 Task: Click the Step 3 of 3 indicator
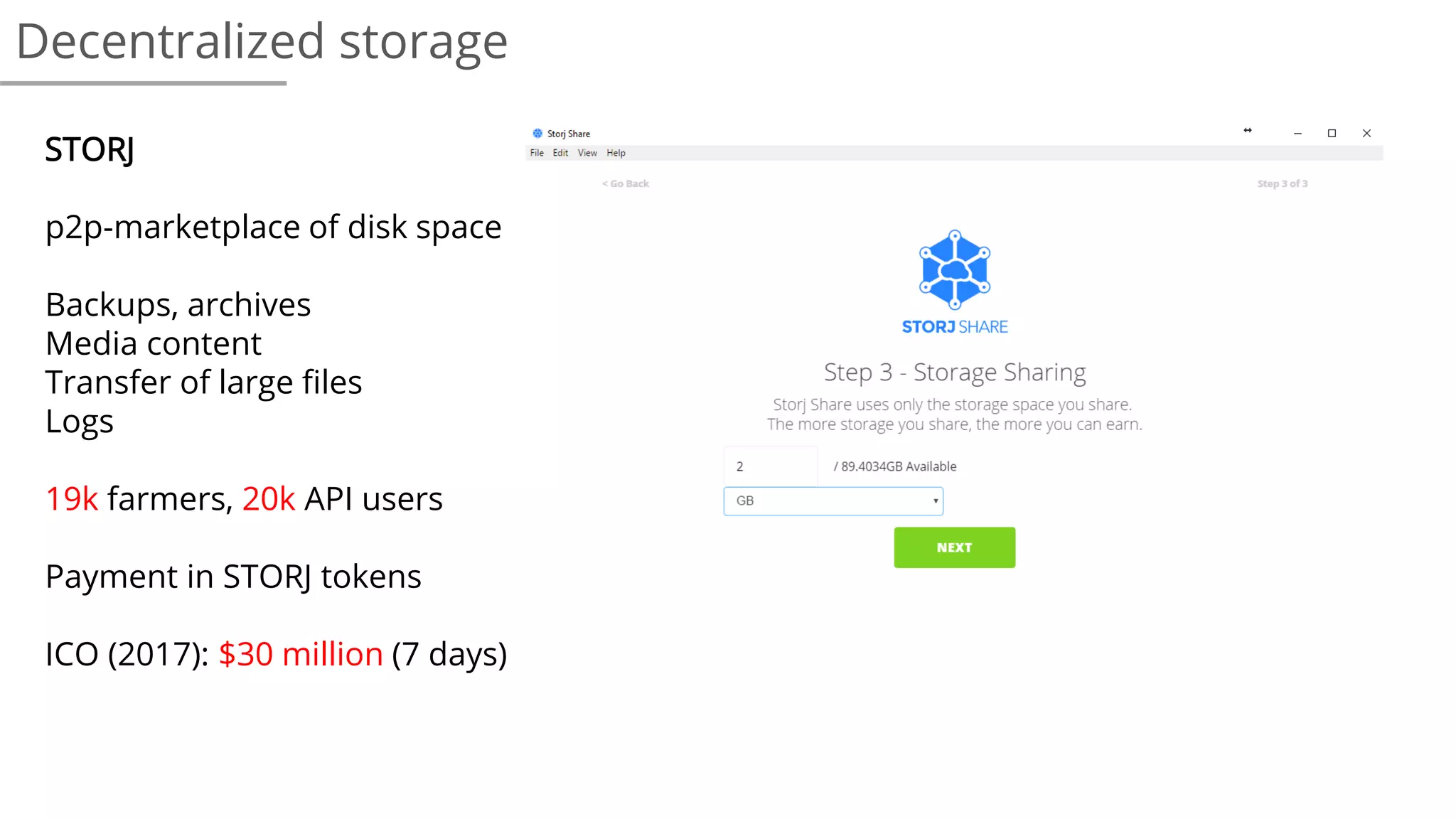point(1282,183)
